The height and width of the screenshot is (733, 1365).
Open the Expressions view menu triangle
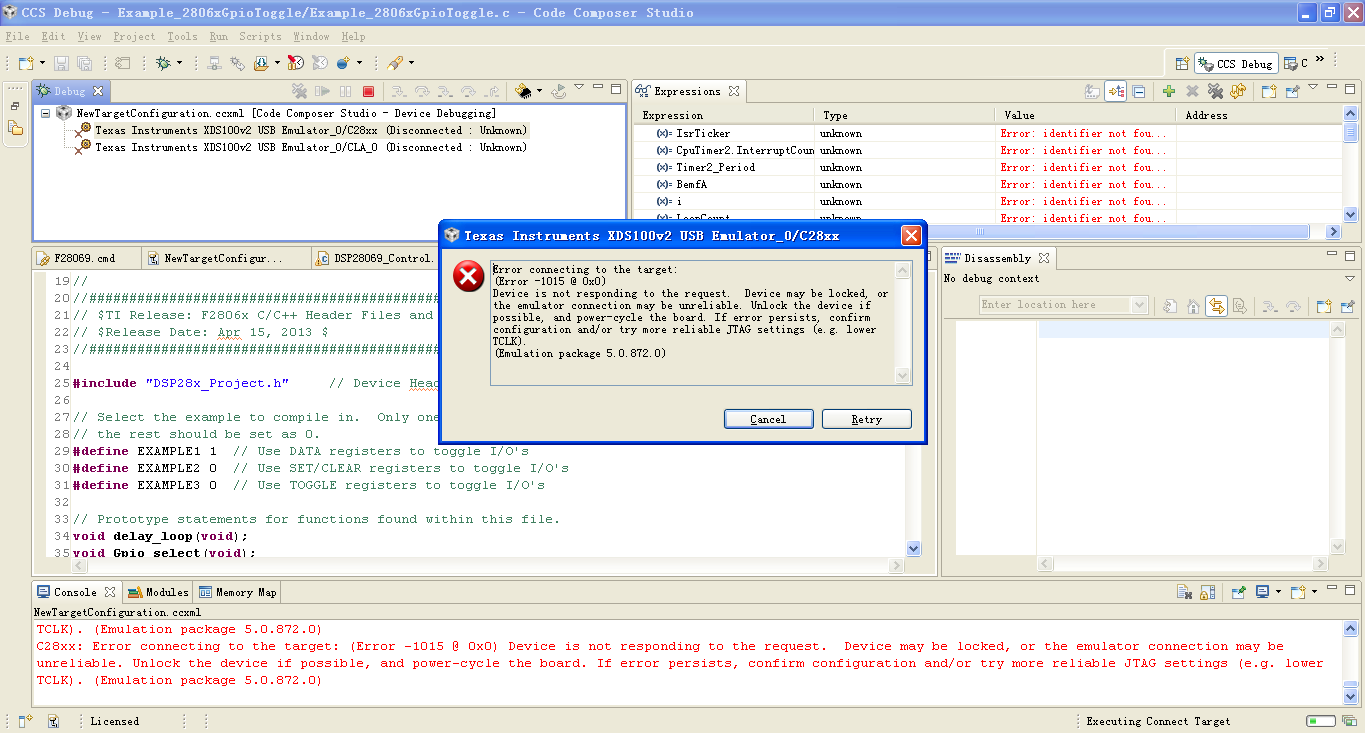pyautogui.click(x=1313, y=88)
